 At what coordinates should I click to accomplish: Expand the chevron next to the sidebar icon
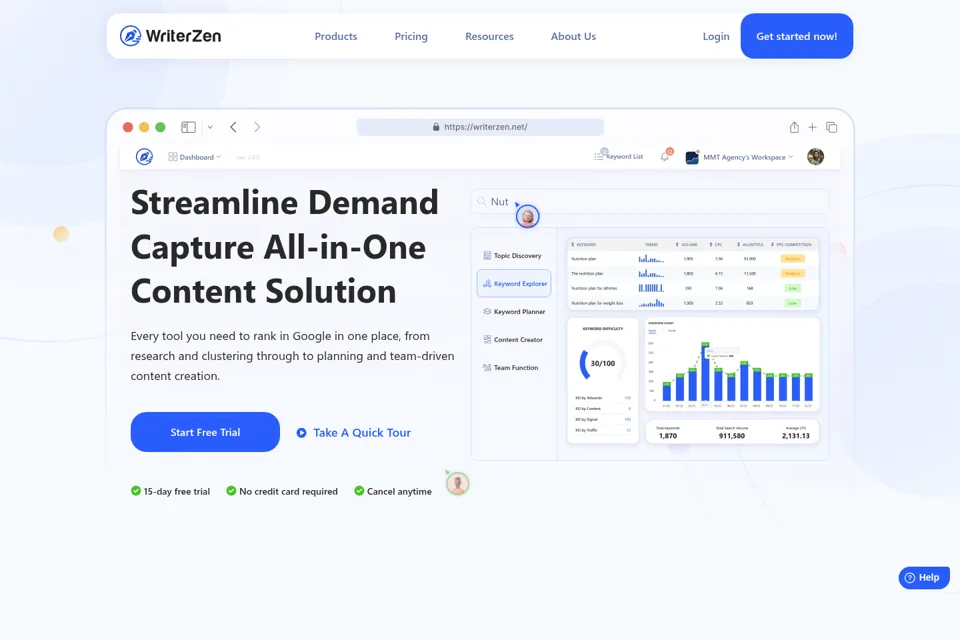click(x=210, y=127)
